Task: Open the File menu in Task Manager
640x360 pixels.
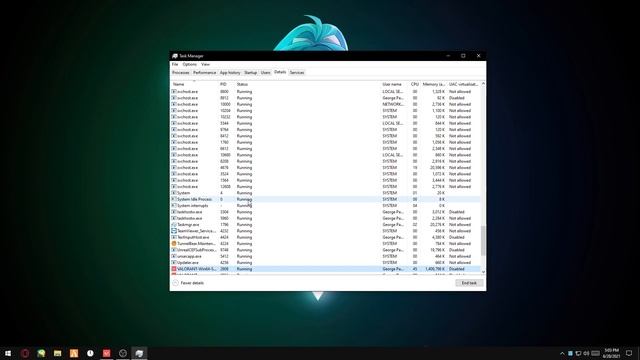Action: tap(175, 64)
